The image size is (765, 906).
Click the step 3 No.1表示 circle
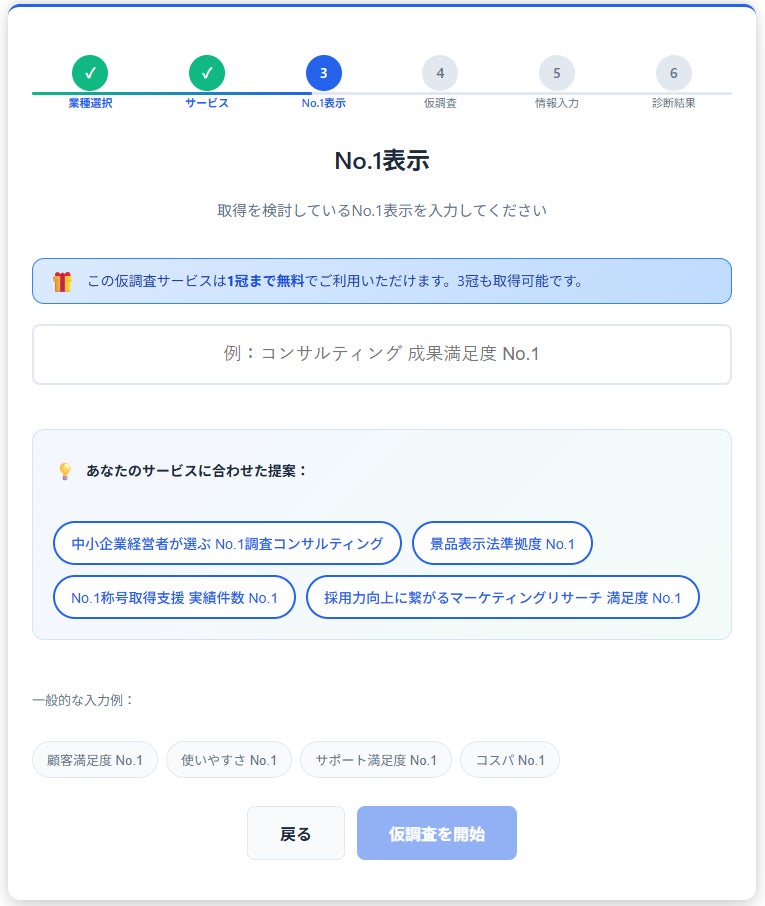(x=324, y=73)
